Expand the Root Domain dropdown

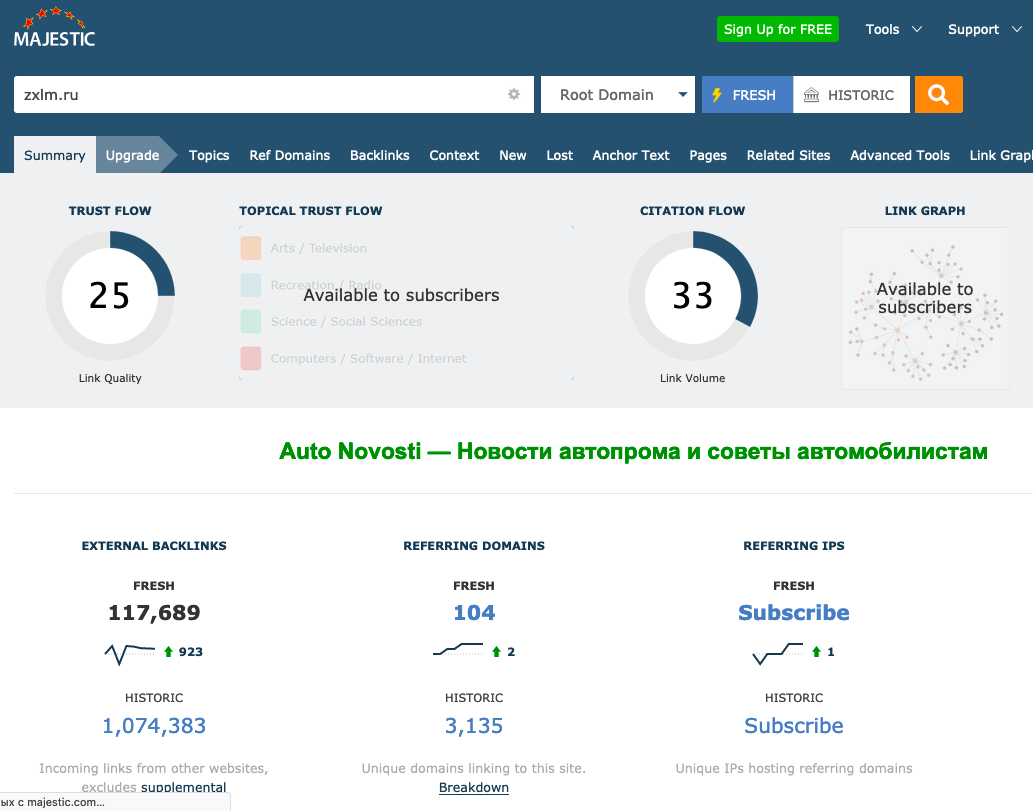[x=617, y=95]
